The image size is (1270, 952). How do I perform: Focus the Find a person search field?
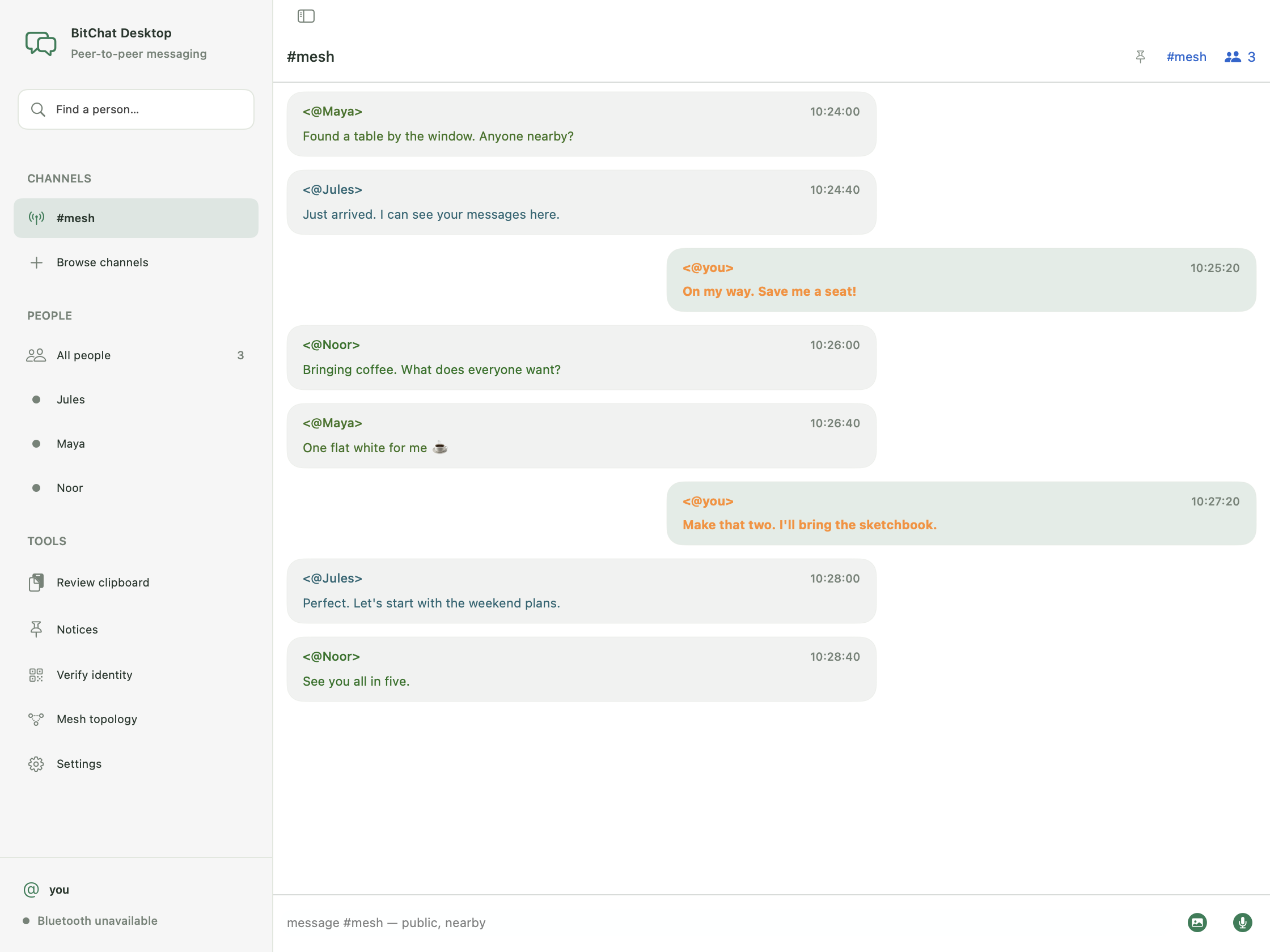coord(136,109)
